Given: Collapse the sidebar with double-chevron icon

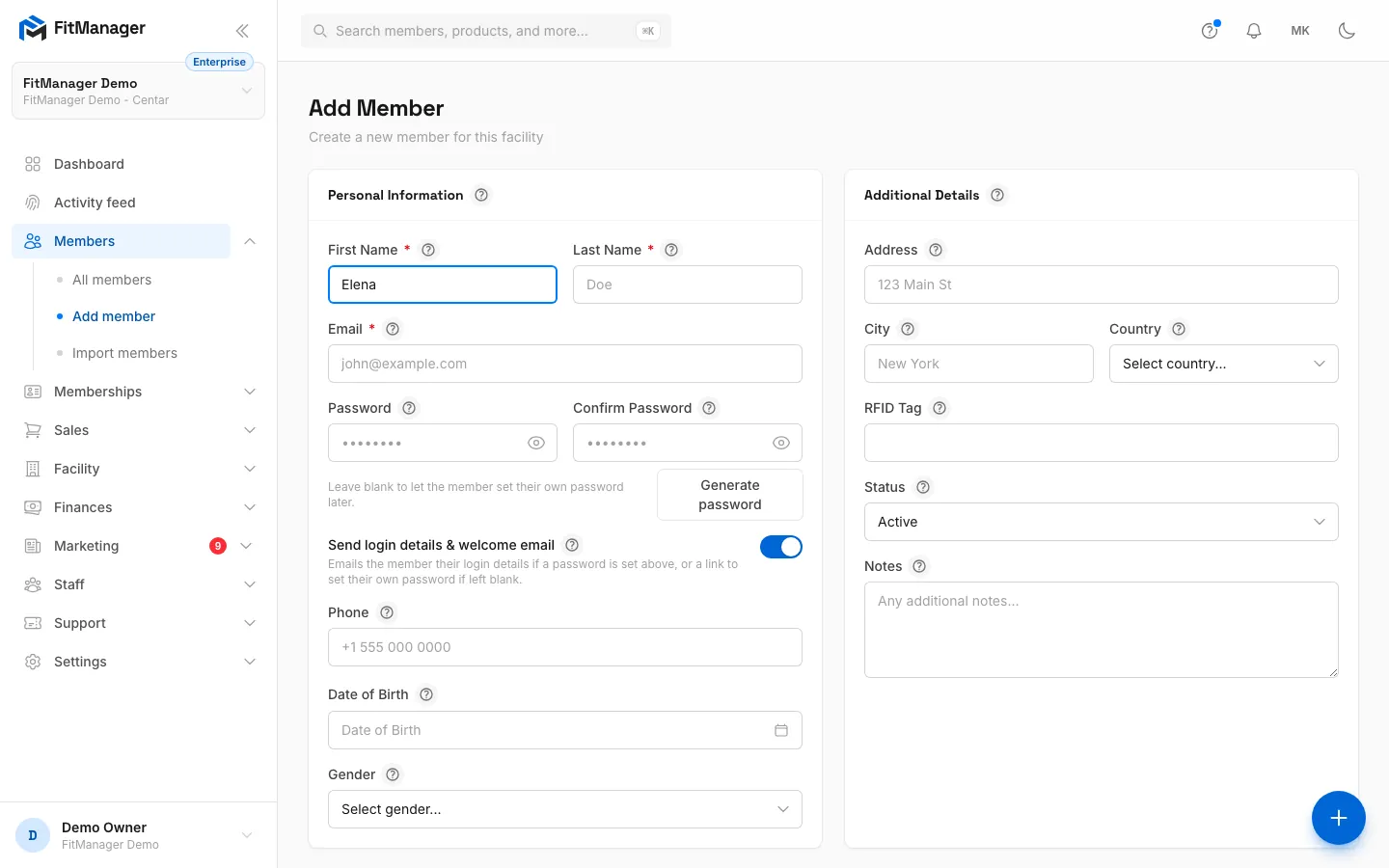Looking at the screenshot, I should coord(242,31).
